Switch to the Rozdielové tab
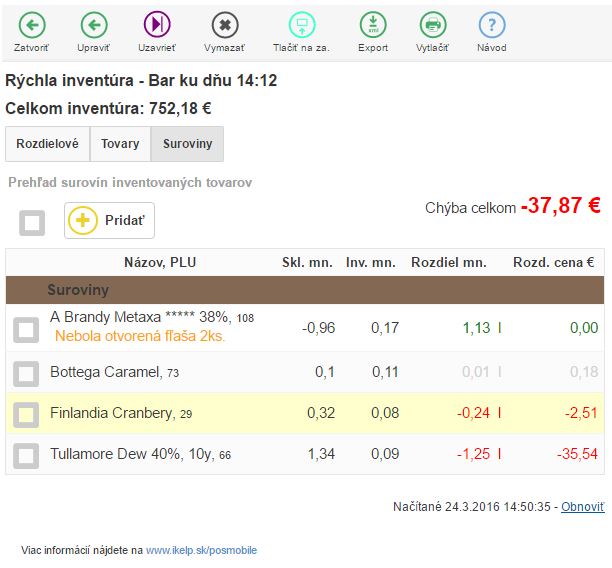The image size is (612, 568). [47, 144]
